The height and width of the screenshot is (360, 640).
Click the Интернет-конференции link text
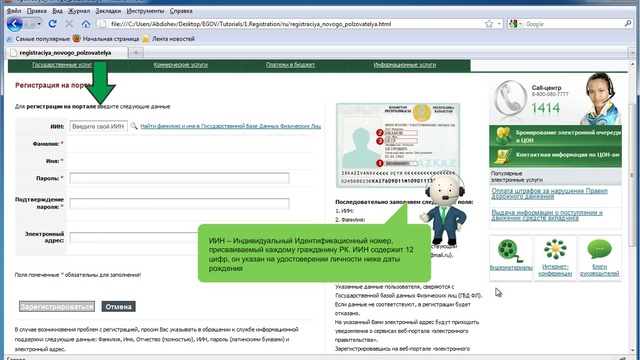(555, 270)
